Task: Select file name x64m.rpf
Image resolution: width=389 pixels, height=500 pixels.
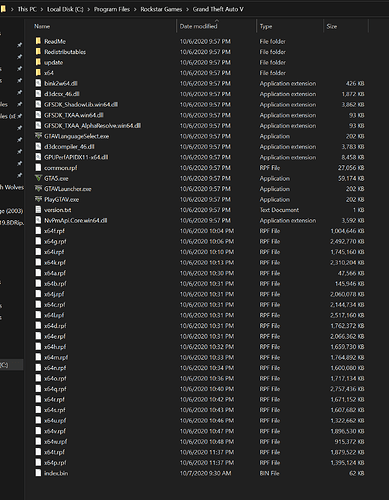Action: coord(56,357)
